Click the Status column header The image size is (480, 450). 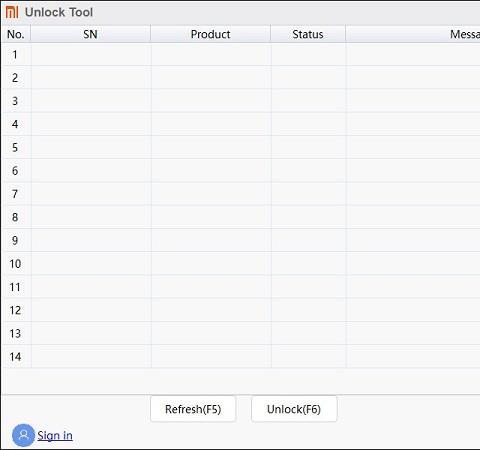point(308,34)
